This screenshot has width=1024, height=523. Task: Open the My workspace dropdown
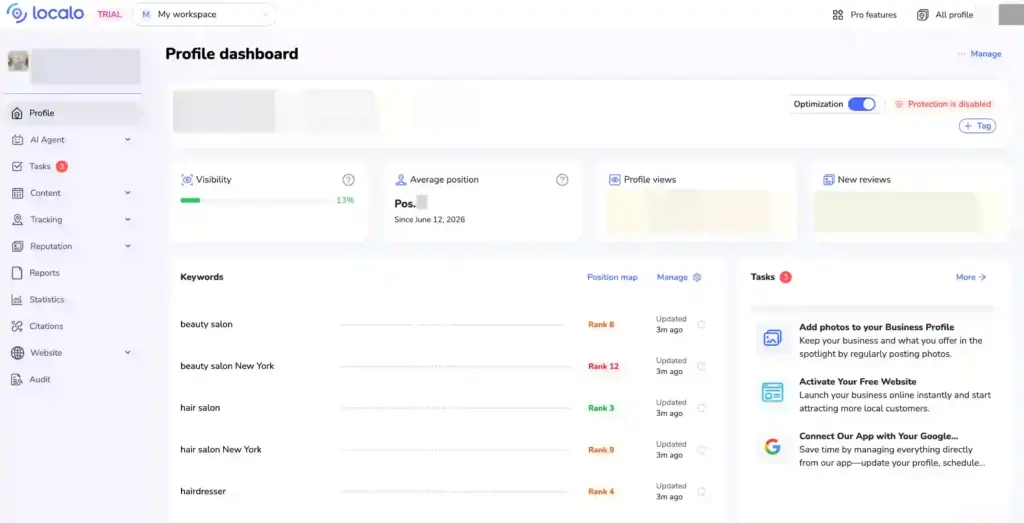(204, 14)
